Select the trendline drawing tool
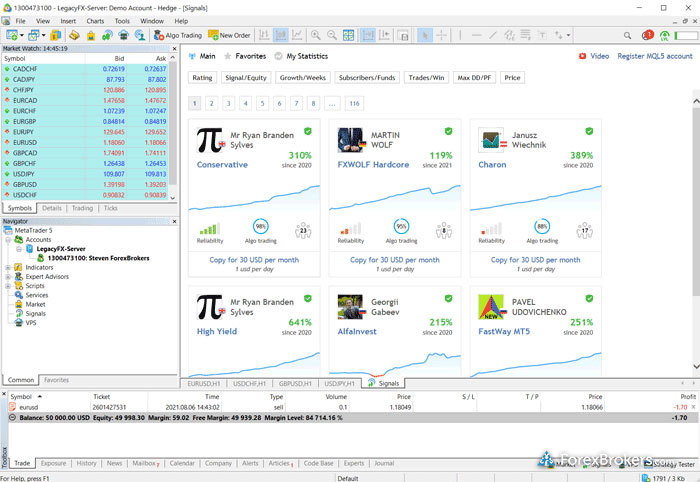700x482 pixels. coord(493,35)
